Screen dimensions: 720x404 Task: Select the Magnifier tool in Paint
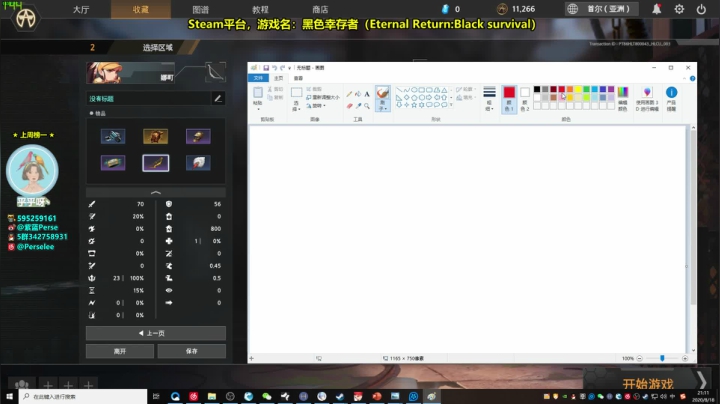367,106
